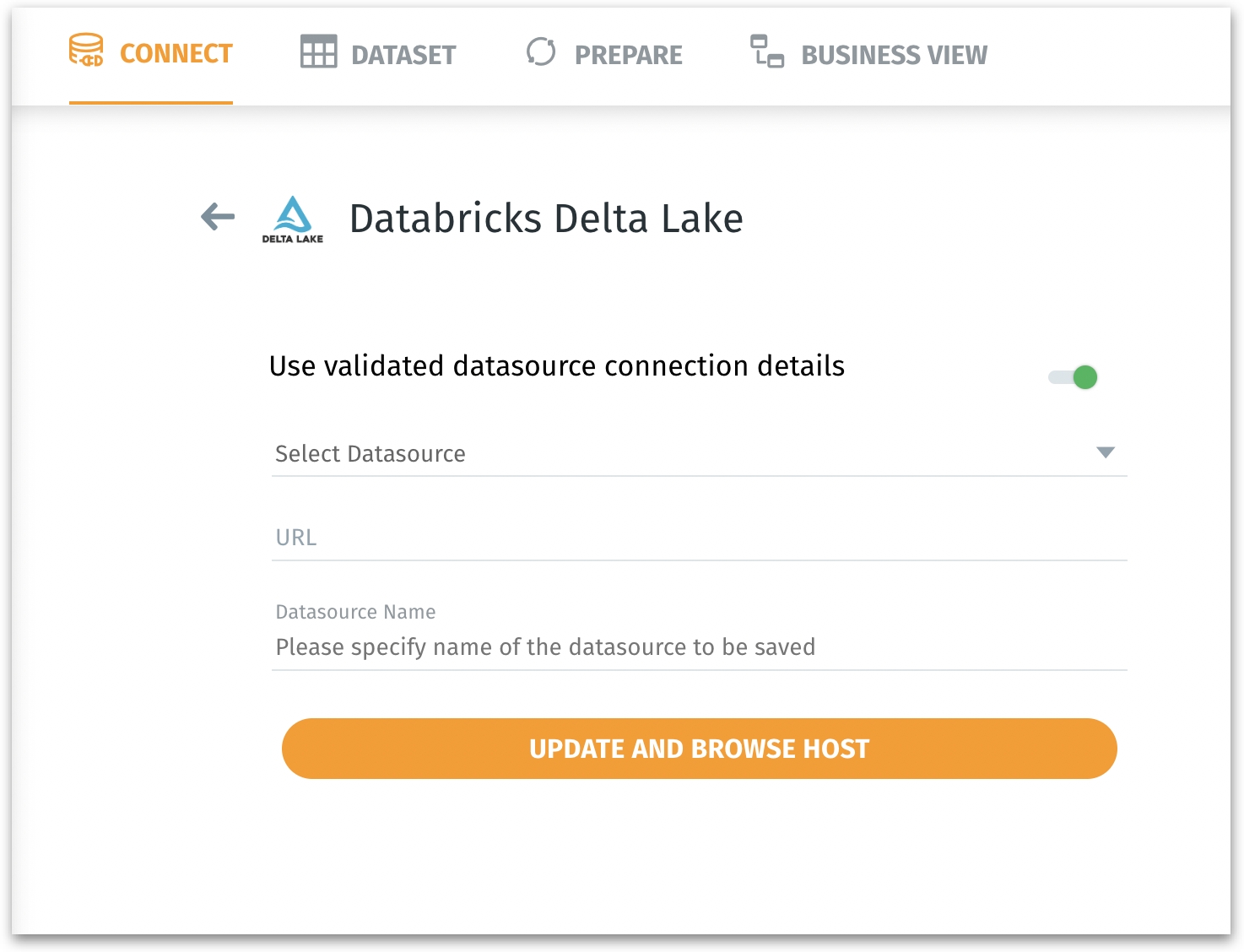Select the PREPARE tab label
1244x952 pixels.
click(629, 56)
